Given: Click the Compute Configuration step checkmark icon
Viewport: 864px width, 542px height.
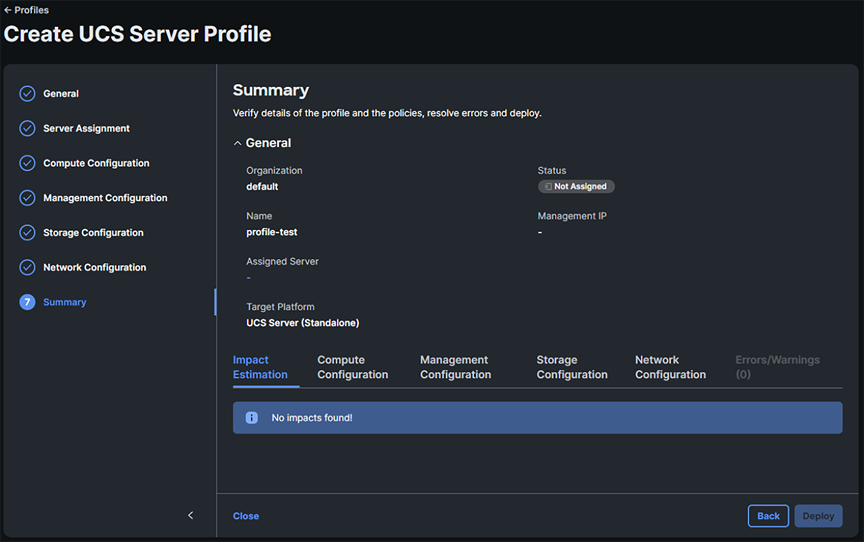Looking at the screenshot, I should pos(27,163).
